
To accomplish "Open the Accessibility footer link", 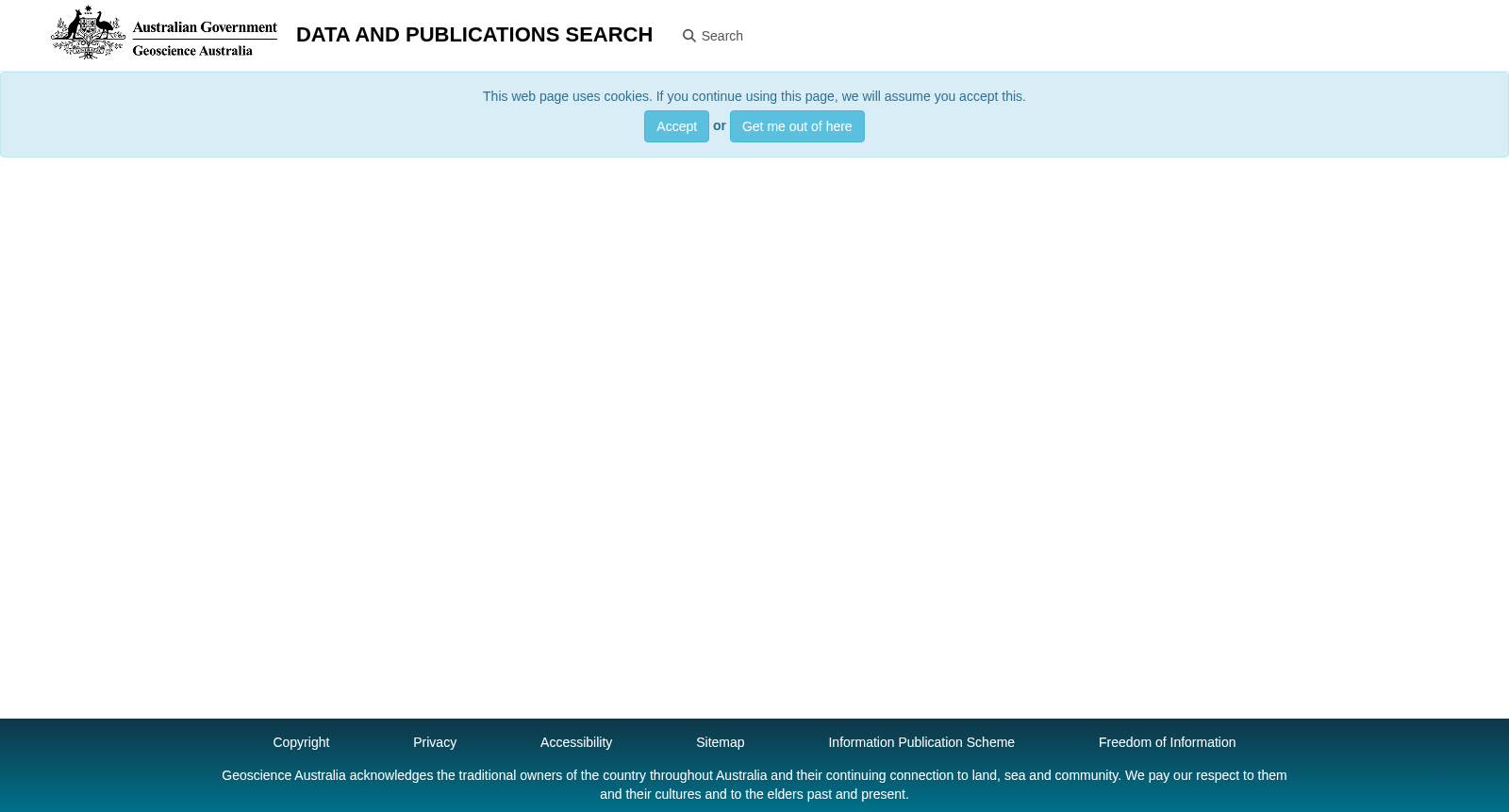I will (x=576, y=742).
